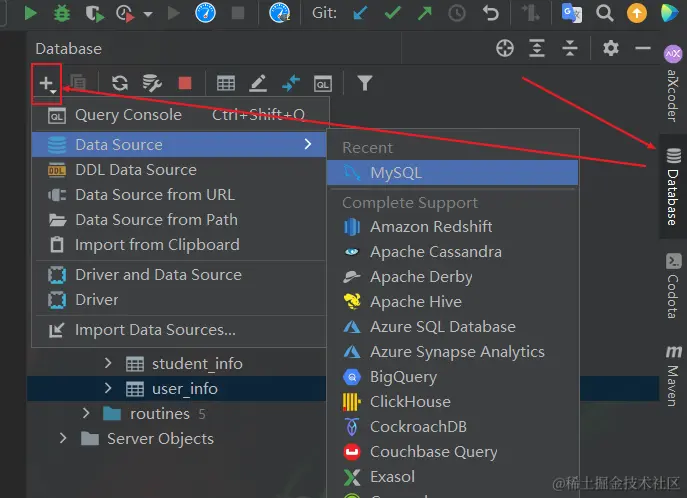Choose BigQuery data source
The width and height of the screenshot is (687, 498).
pyautogui.click(x=453, y=377)
